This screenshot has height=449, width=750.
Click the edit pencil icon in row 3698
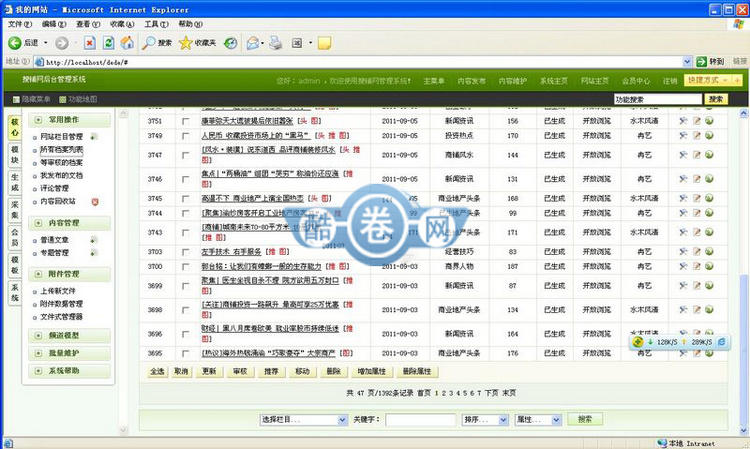click(696, 310)
